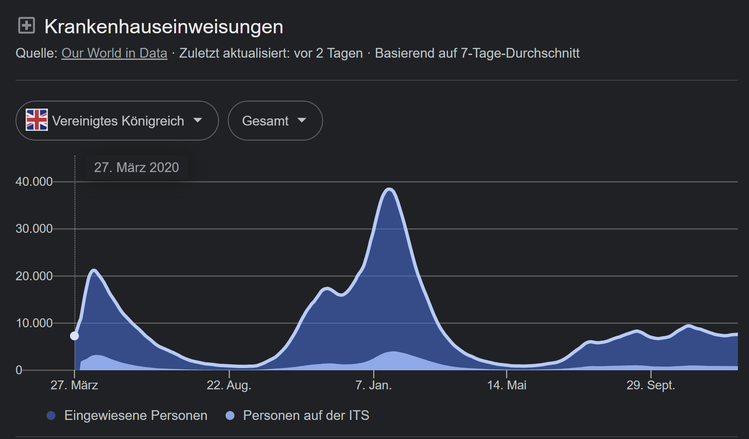Image resolution: width=749 pixels, height=439 pixels.
Task: Click the 27. März 2020 tooltip
Action: (136, 167)
